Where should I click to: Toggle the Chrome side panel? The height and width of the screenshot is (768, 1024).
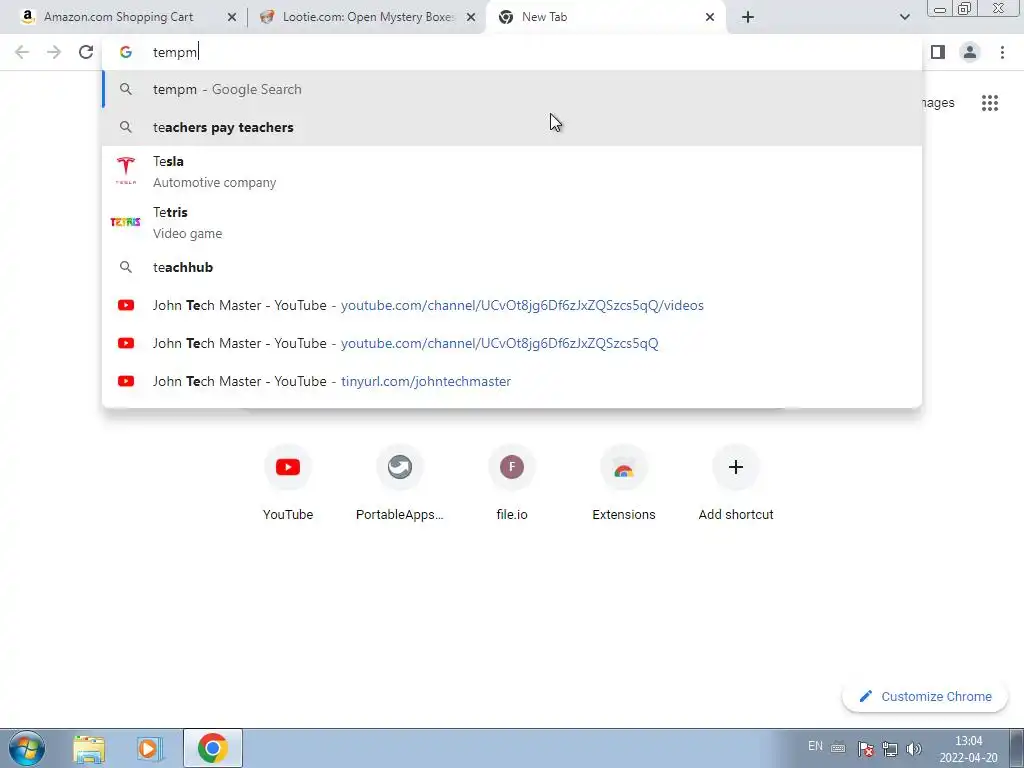(x=938, y=52)
